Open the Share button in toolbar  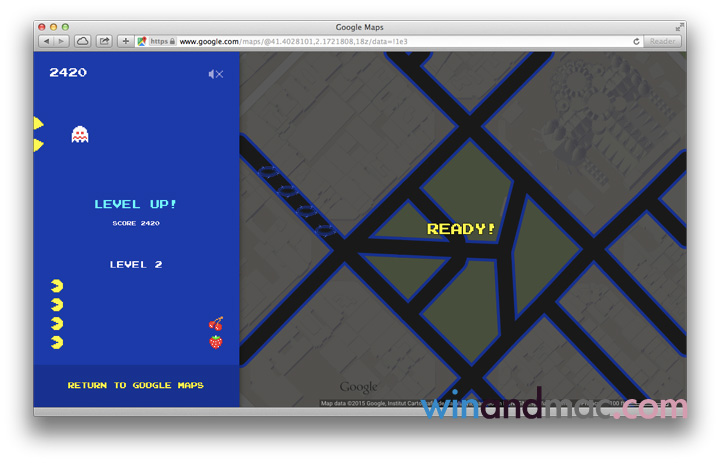(104, 41)
